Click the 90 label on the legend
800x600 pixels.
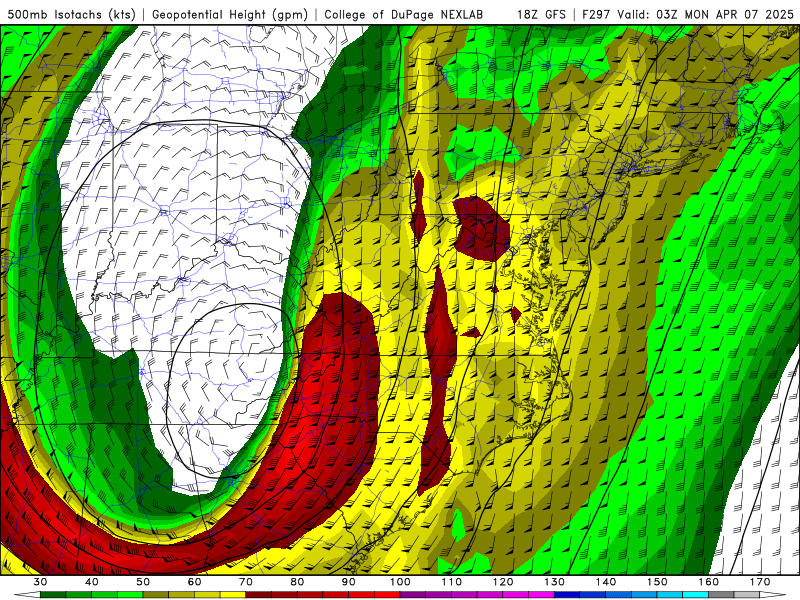349,582
